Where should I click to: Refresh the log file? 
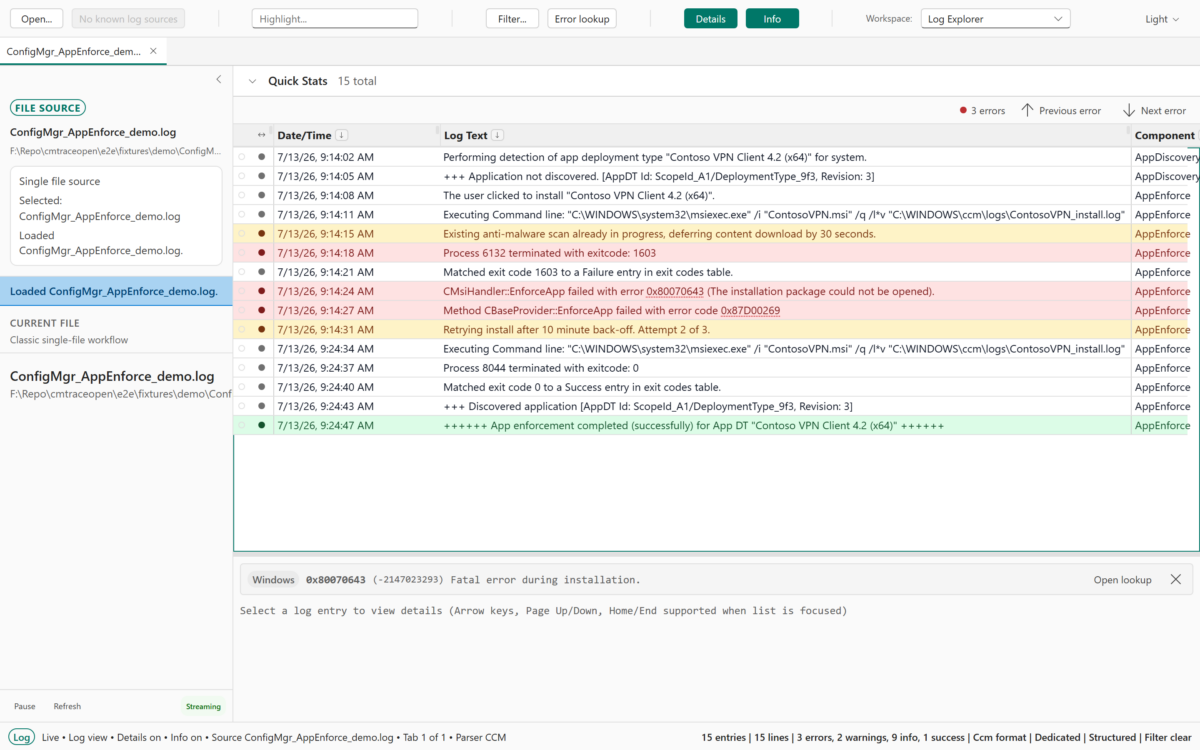[x=67, y=706]
